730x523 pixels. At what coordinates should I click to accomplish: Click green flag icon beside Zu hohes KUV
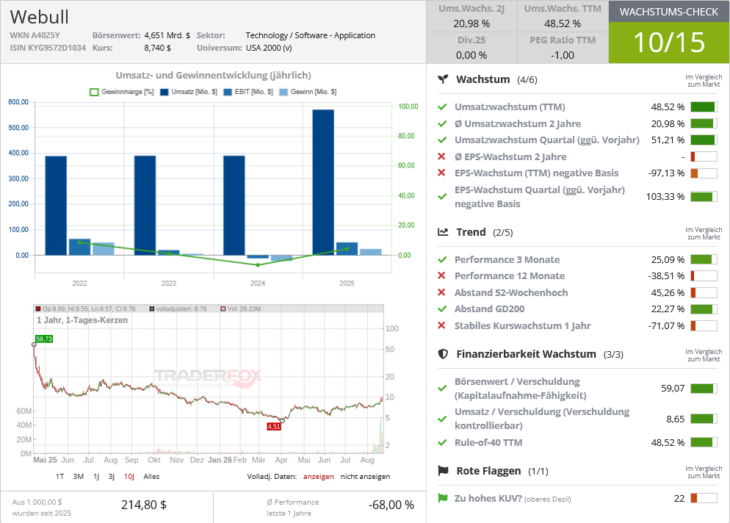443,498
